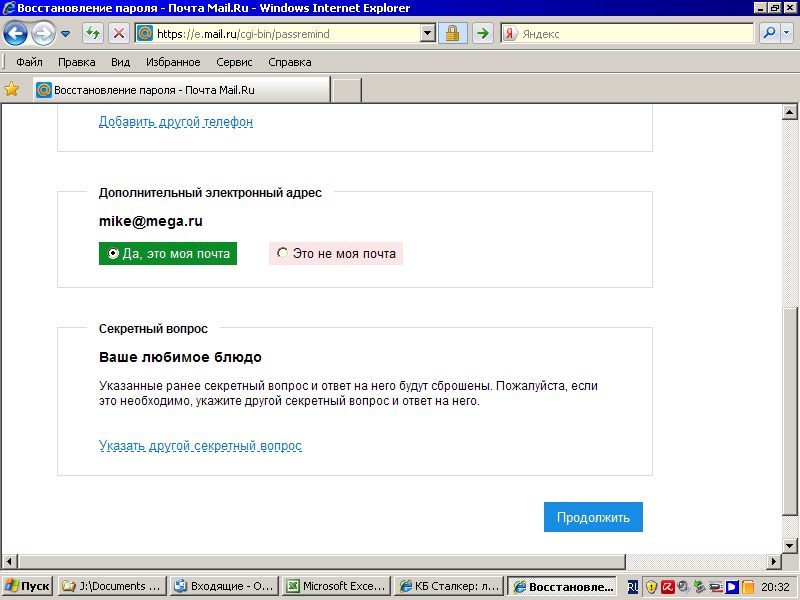Viewport: 800px width, 600px height.
Task: Click 'Добавить другой телефон' link
Action: (x=175, y=122)
